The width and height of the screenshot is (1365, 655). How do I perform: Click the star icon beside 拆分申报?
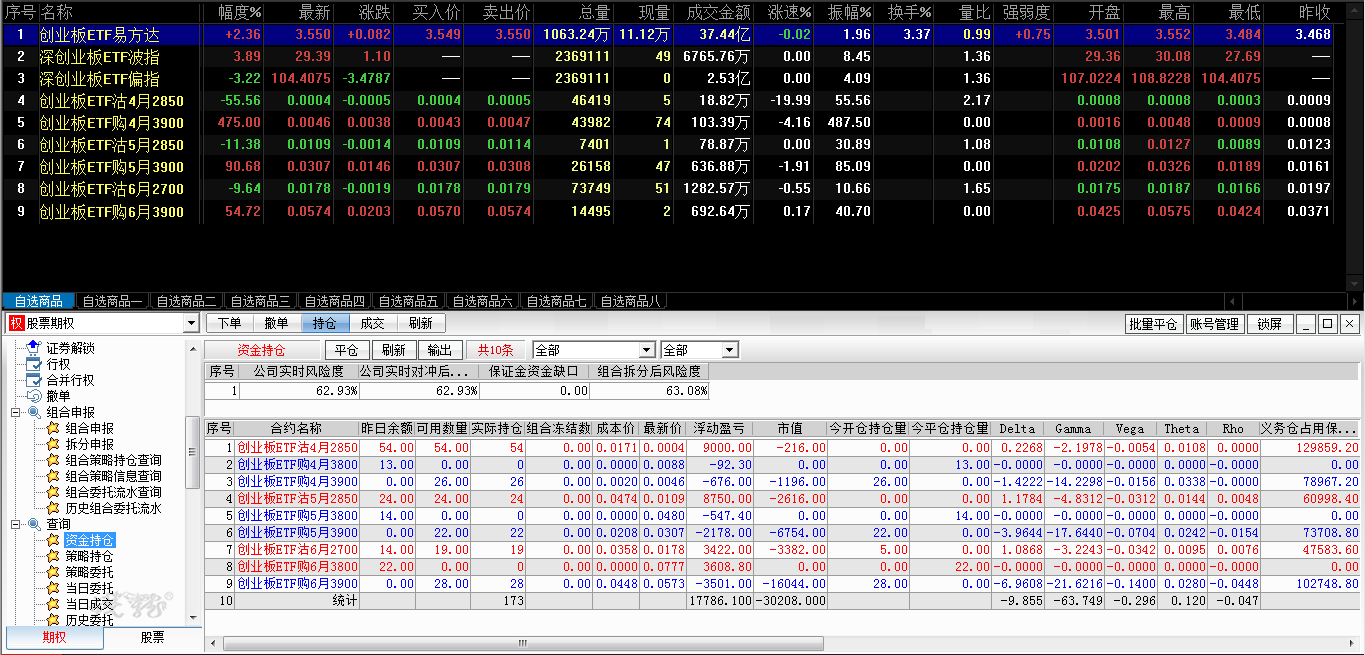53,444
